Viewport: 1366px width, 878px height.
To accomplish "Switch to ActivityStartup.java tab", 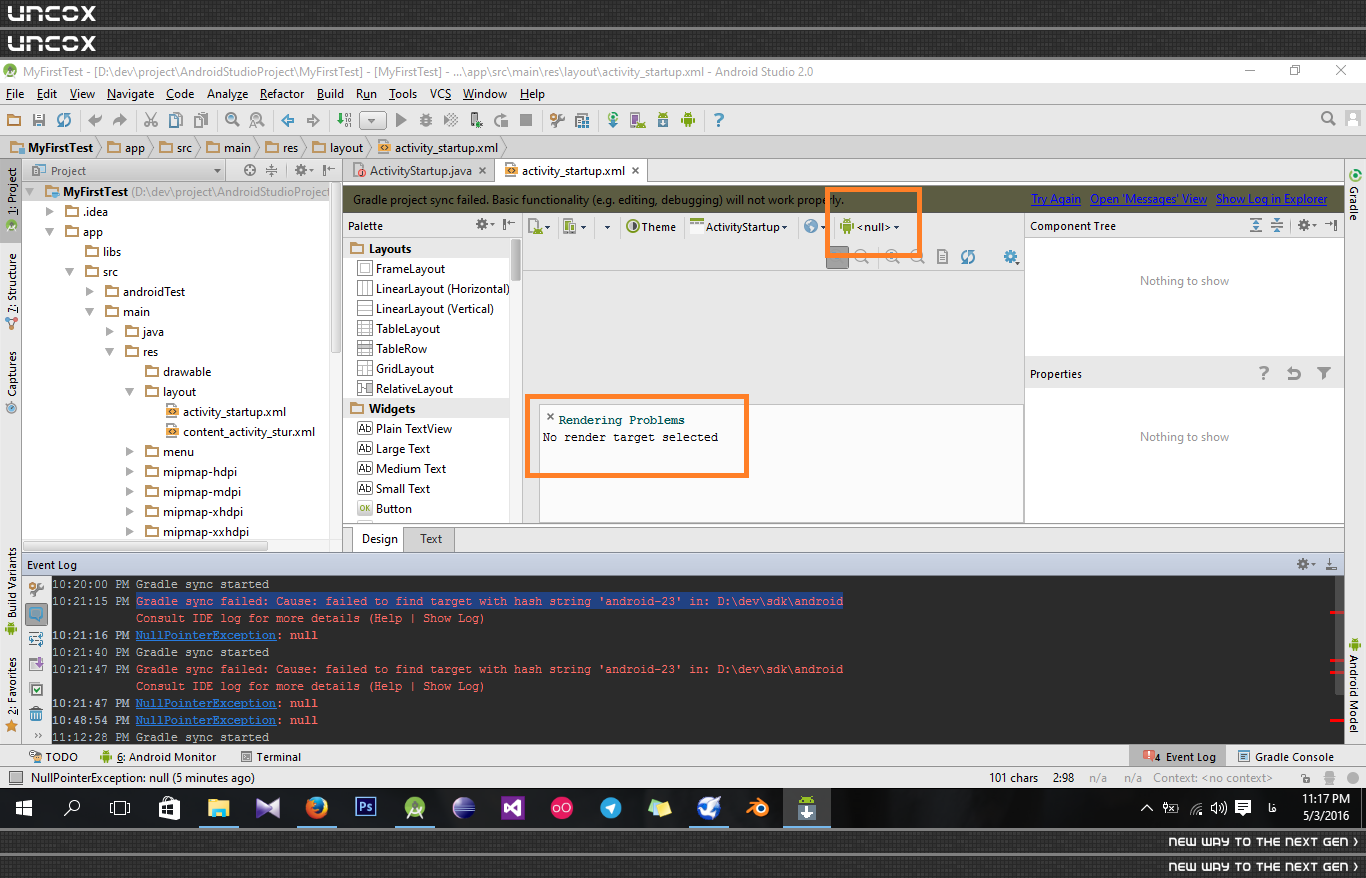I will 421,171.
